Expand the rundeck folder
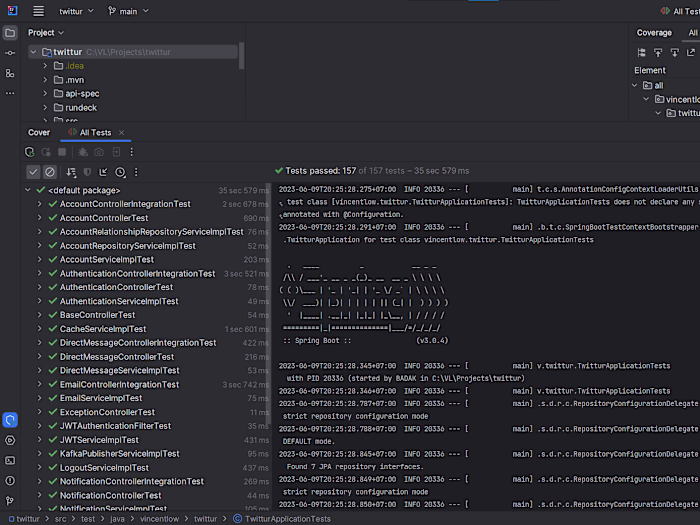Image resolution: width=700 pixels, height=525 pixels. [45, 108]
